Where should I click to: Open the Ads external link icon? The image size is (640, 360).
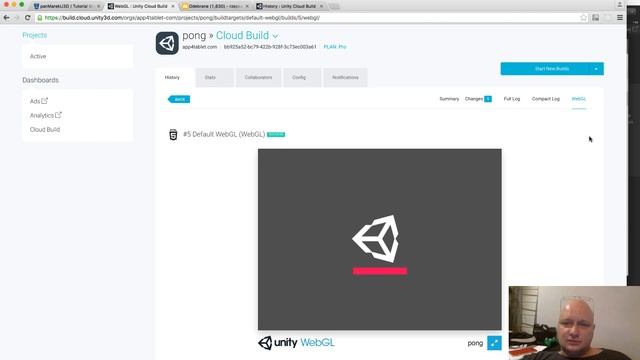44,100
